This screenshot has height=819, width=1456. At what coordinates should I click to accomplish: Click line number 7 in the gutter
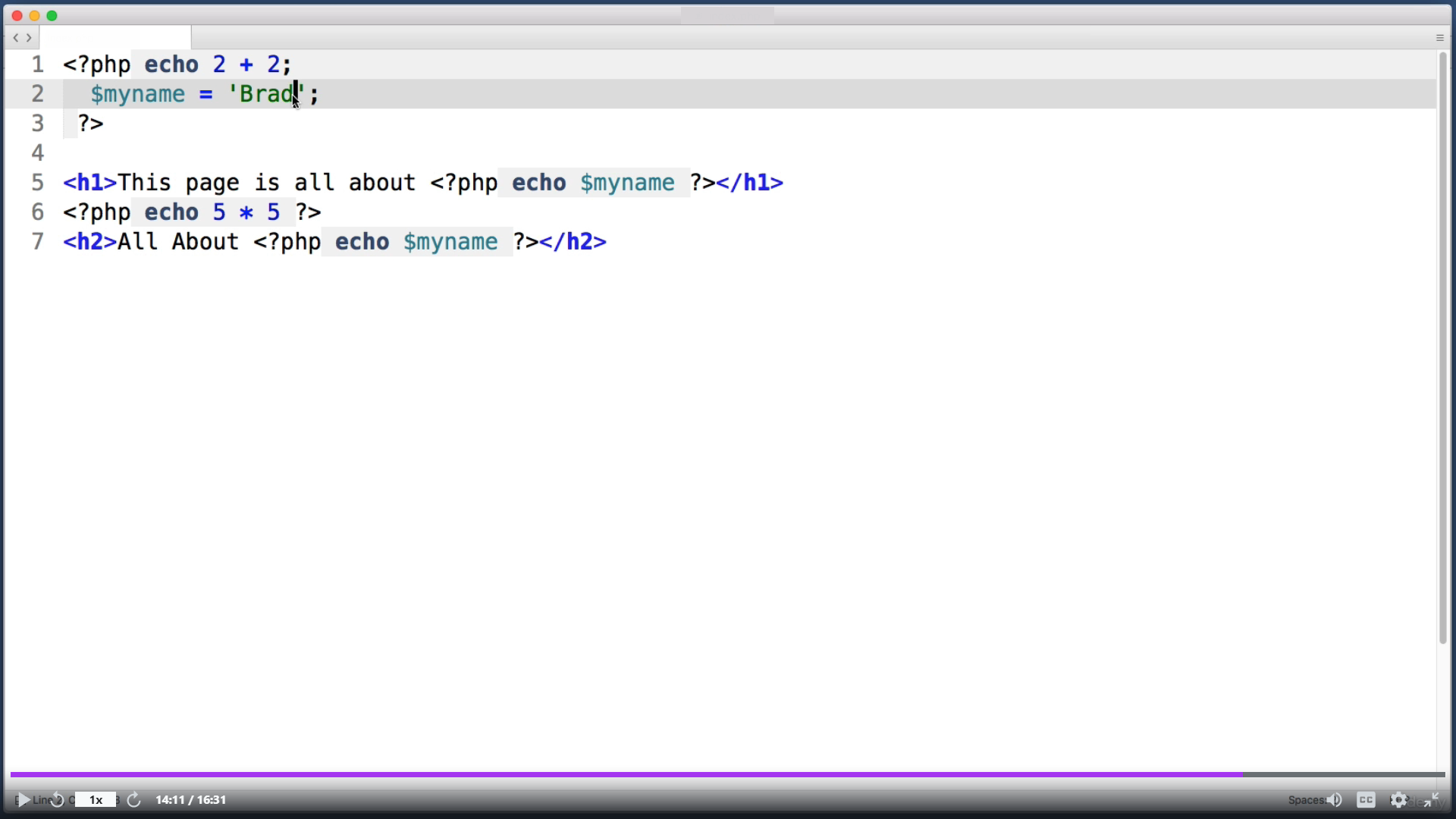click(x=37, y=242)
